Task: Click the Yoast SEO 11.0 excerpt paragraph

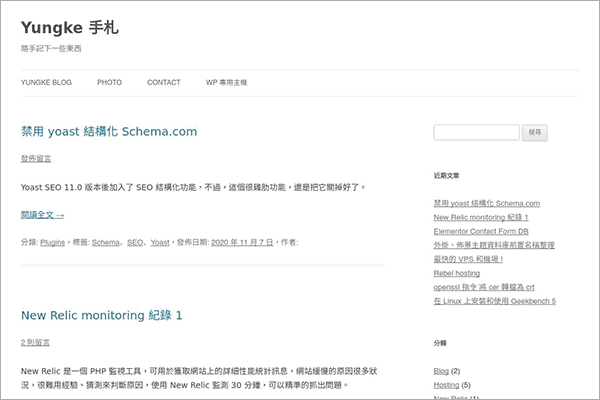Action: (193, 187)
